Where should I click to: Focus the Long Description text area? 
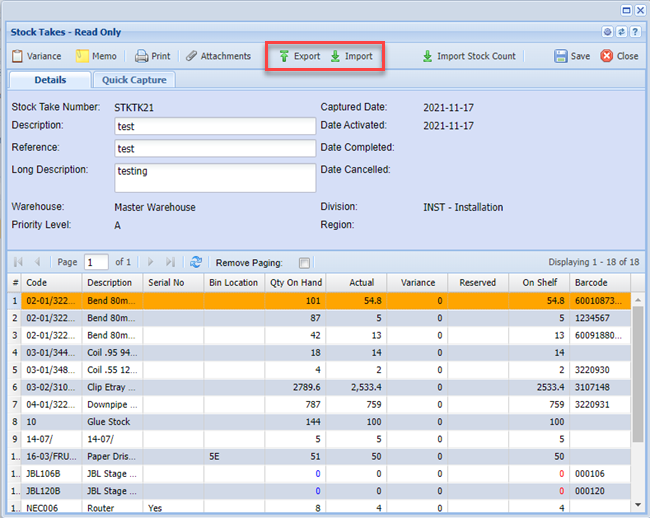214,177
